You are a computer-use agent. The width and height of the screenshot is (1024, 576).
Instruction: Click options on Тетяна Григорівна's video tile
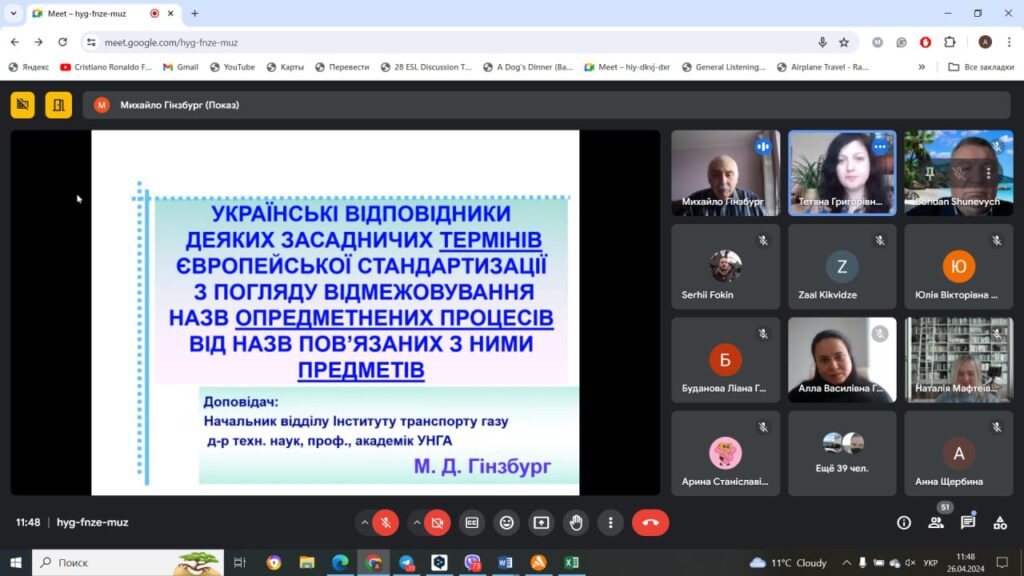(880, 147)
